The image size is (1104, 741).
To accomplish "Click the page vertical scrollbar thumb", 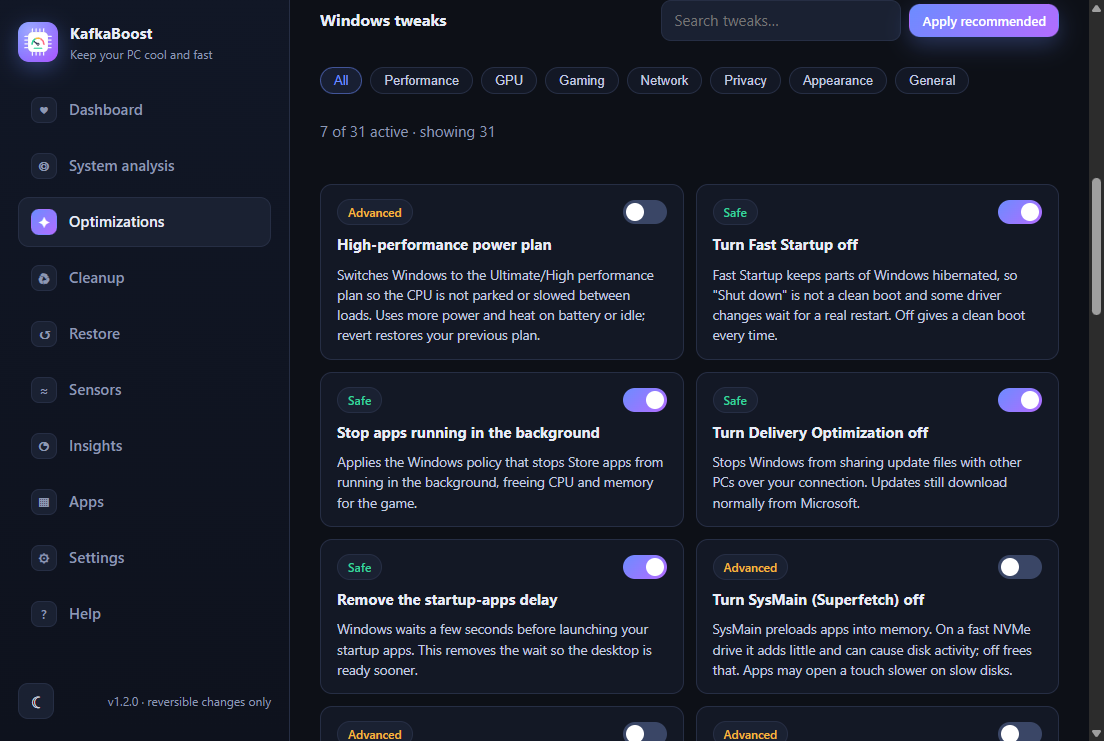I will [x=1096, y=247].
